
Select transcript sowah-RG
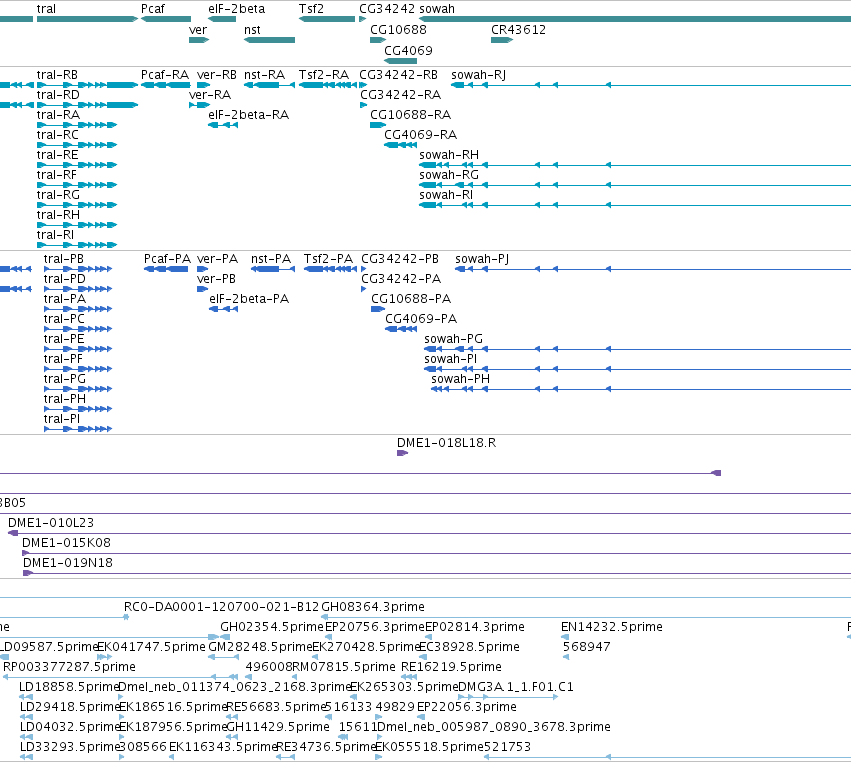click(449, 175)
